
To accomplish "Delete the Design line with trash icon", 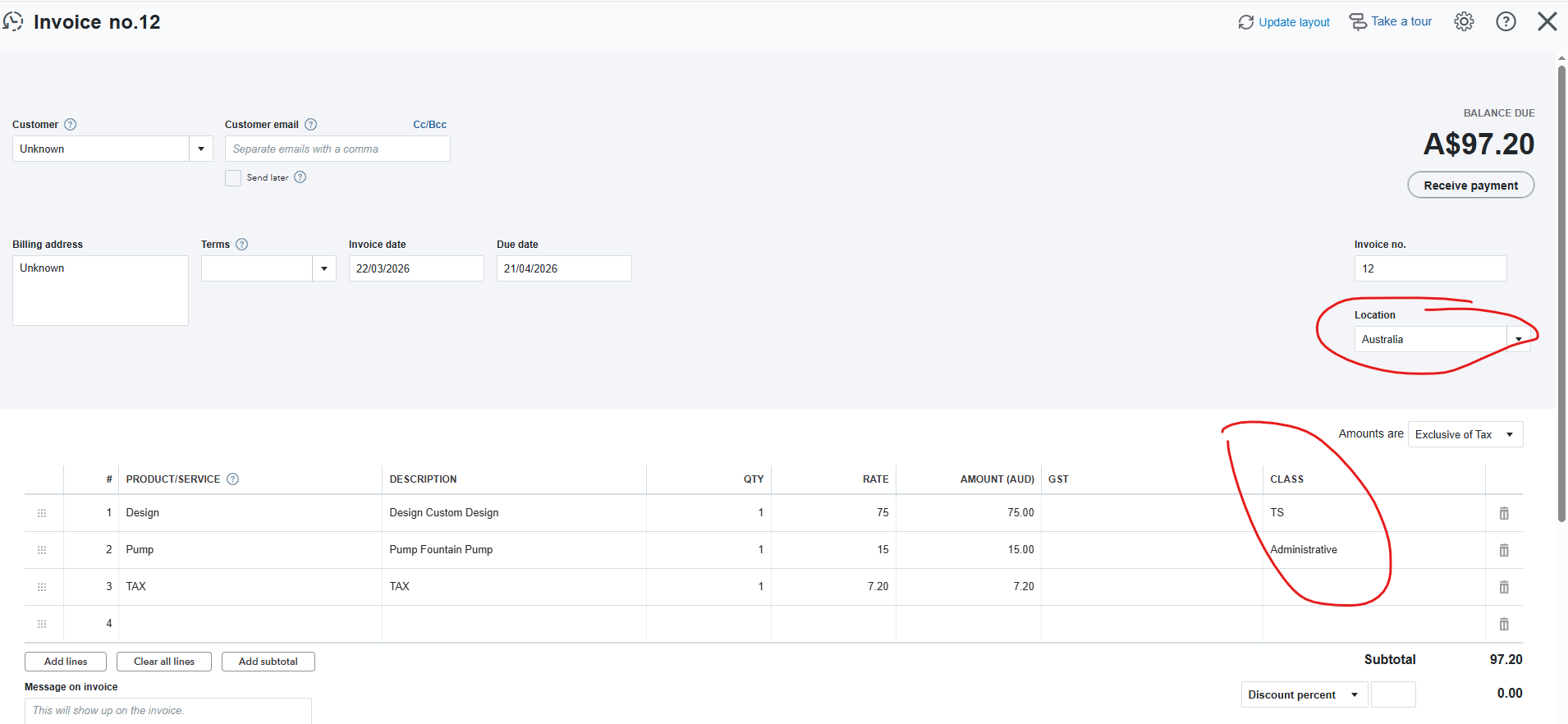I will coord(1504,513).
